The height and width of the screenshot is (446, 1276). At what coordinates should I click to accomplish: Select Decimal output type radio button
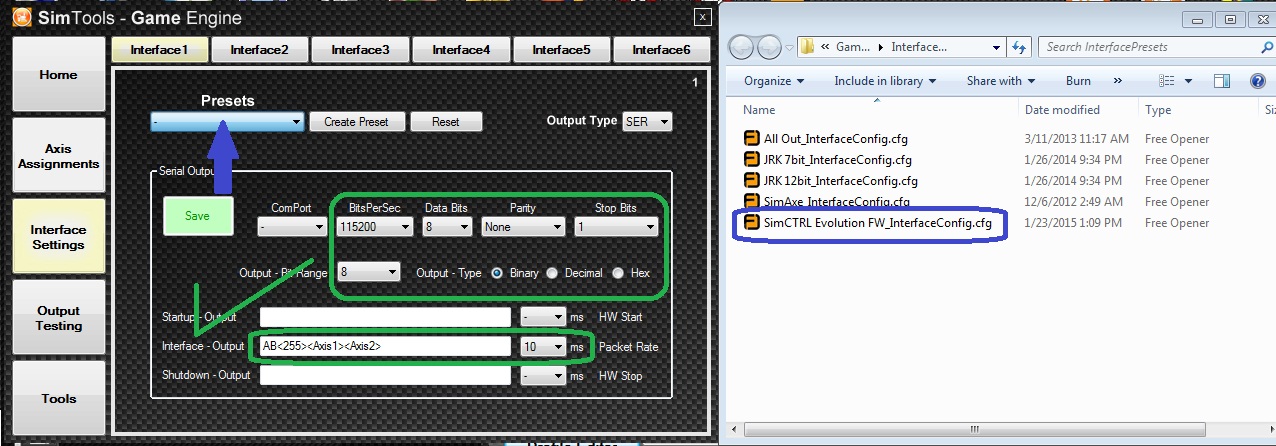click(x=552, y=273)
